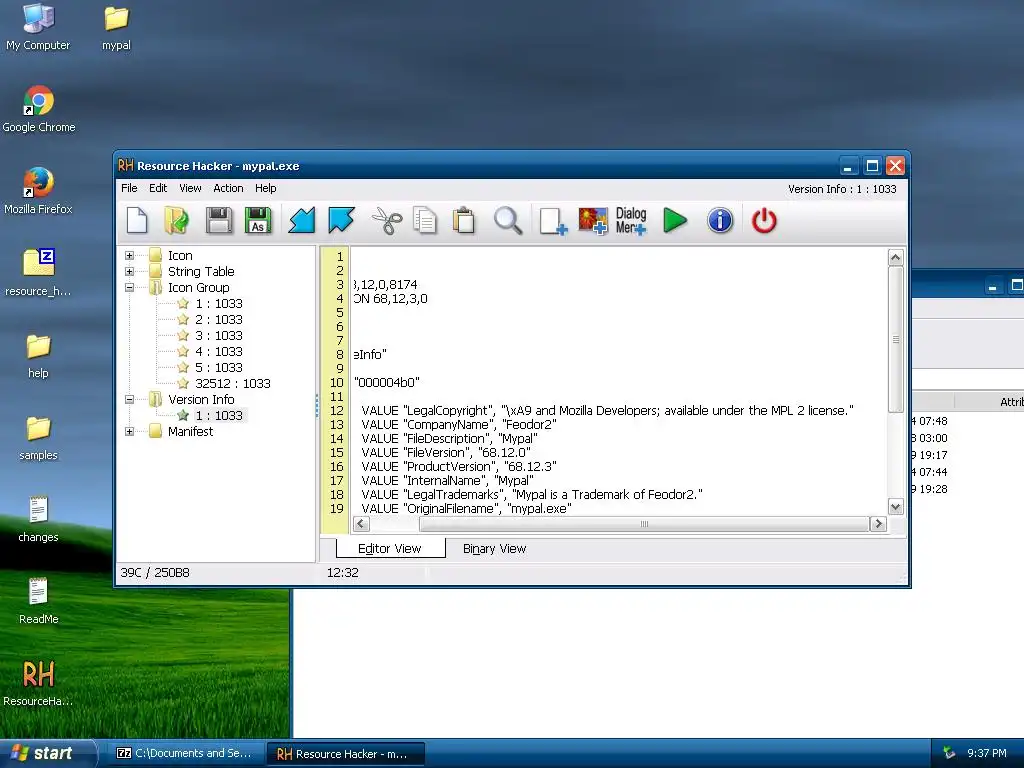Select Icon Group item 2 : 1033

[x=219, y=319]
